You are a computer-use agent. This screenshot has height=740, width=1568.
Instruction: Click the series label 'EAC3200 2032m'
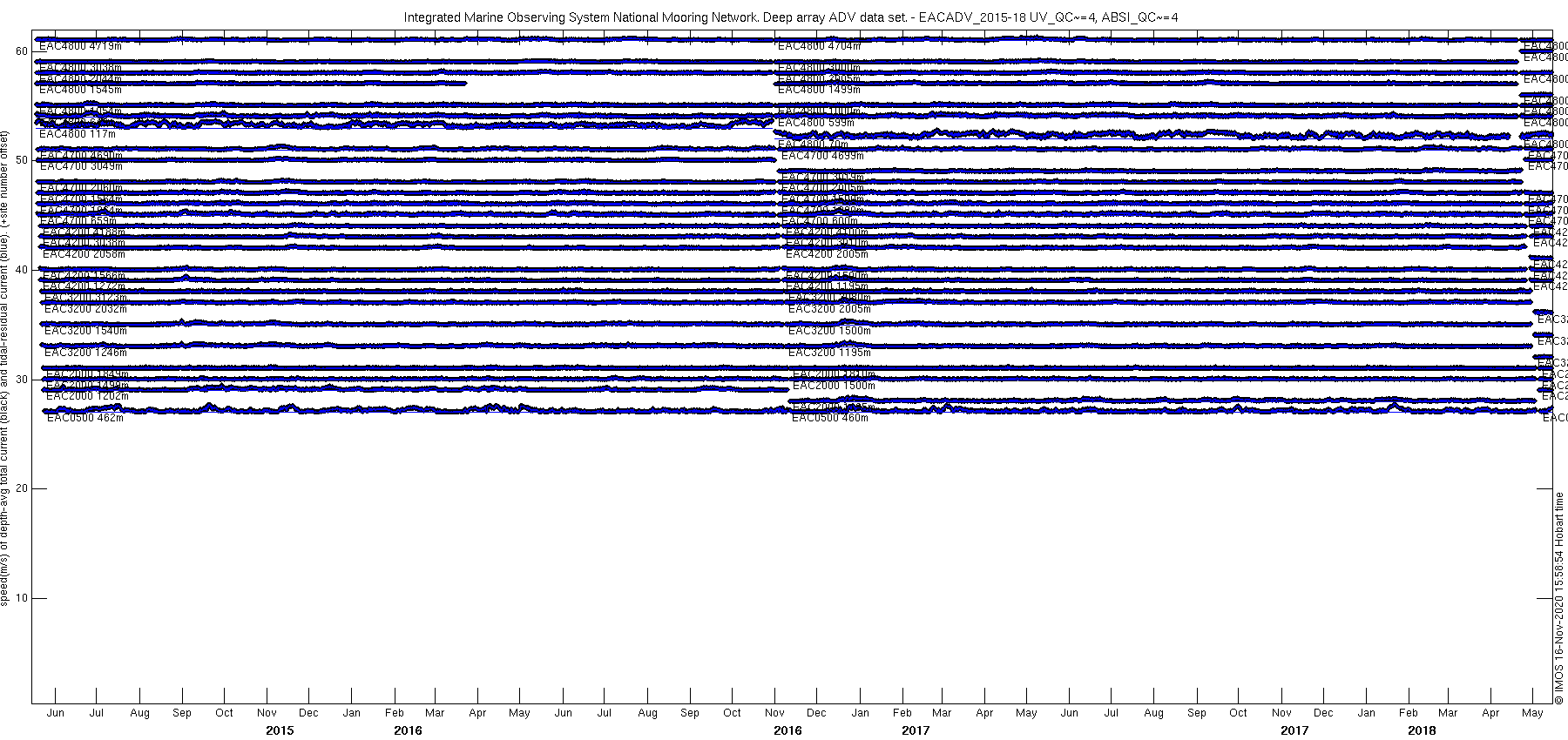[x=85, y=308]
